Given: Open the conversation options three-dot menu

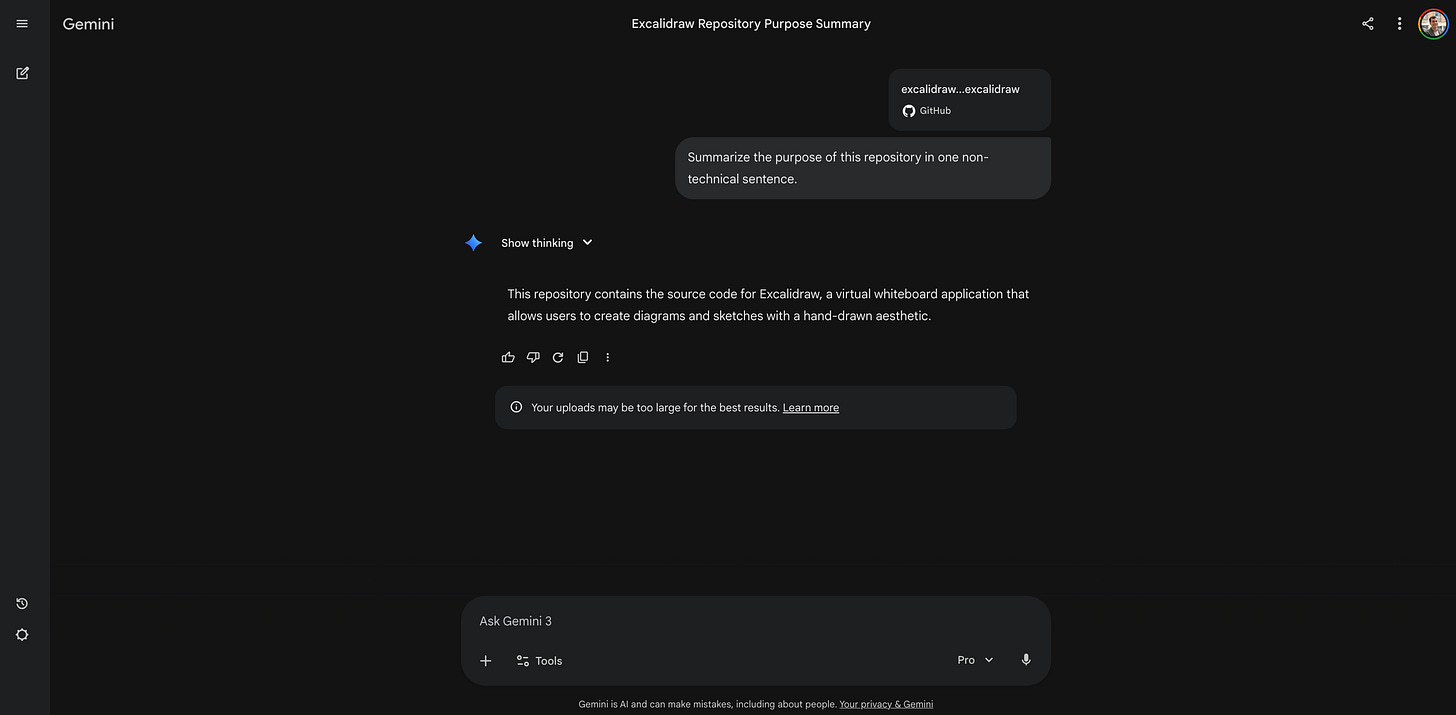Looking at the screenshot, I should click(1399, 23).
